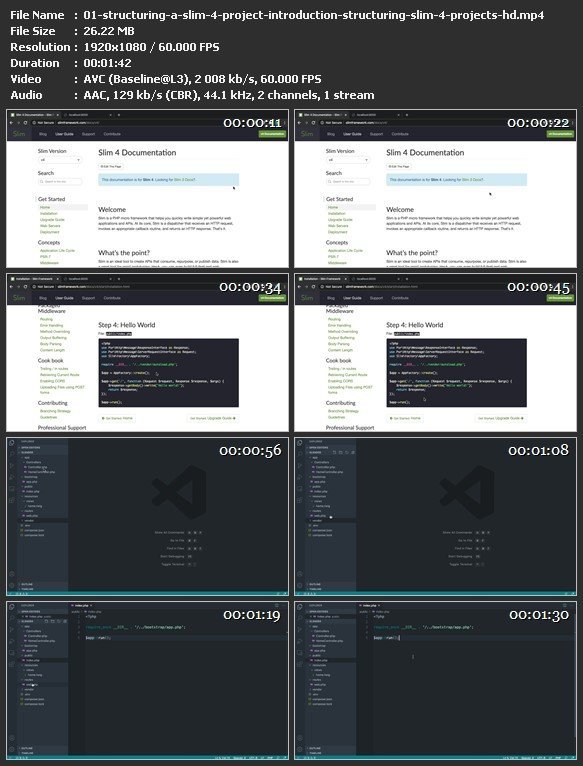Open new browser tab in 00:00:11 frame
Screen dimensions: 583x766
pyautogui.click(x=119, y=115)
